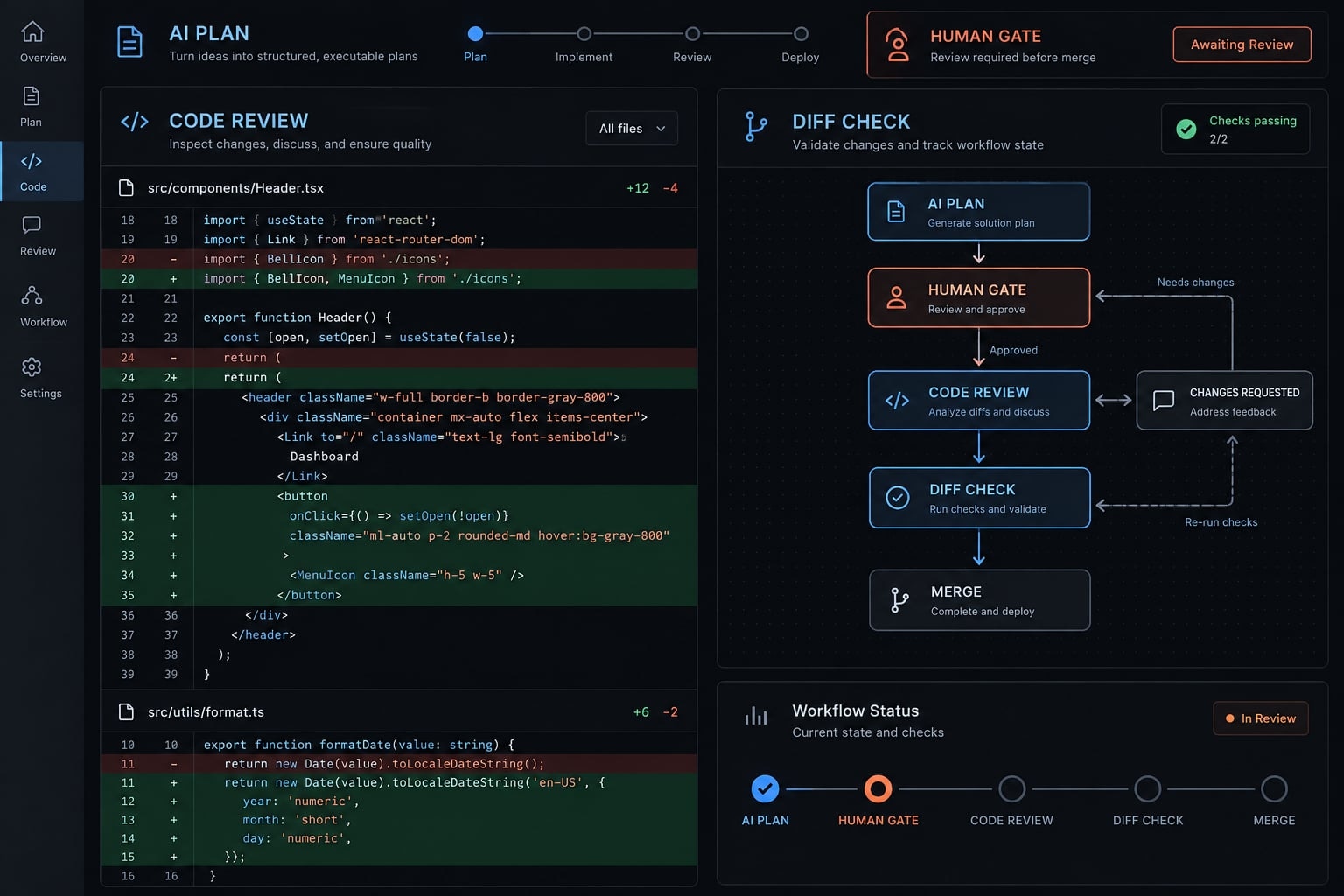Click the AI PLAN node in diagram
This screenshot has height=896, width=1344.
(978, 212)
